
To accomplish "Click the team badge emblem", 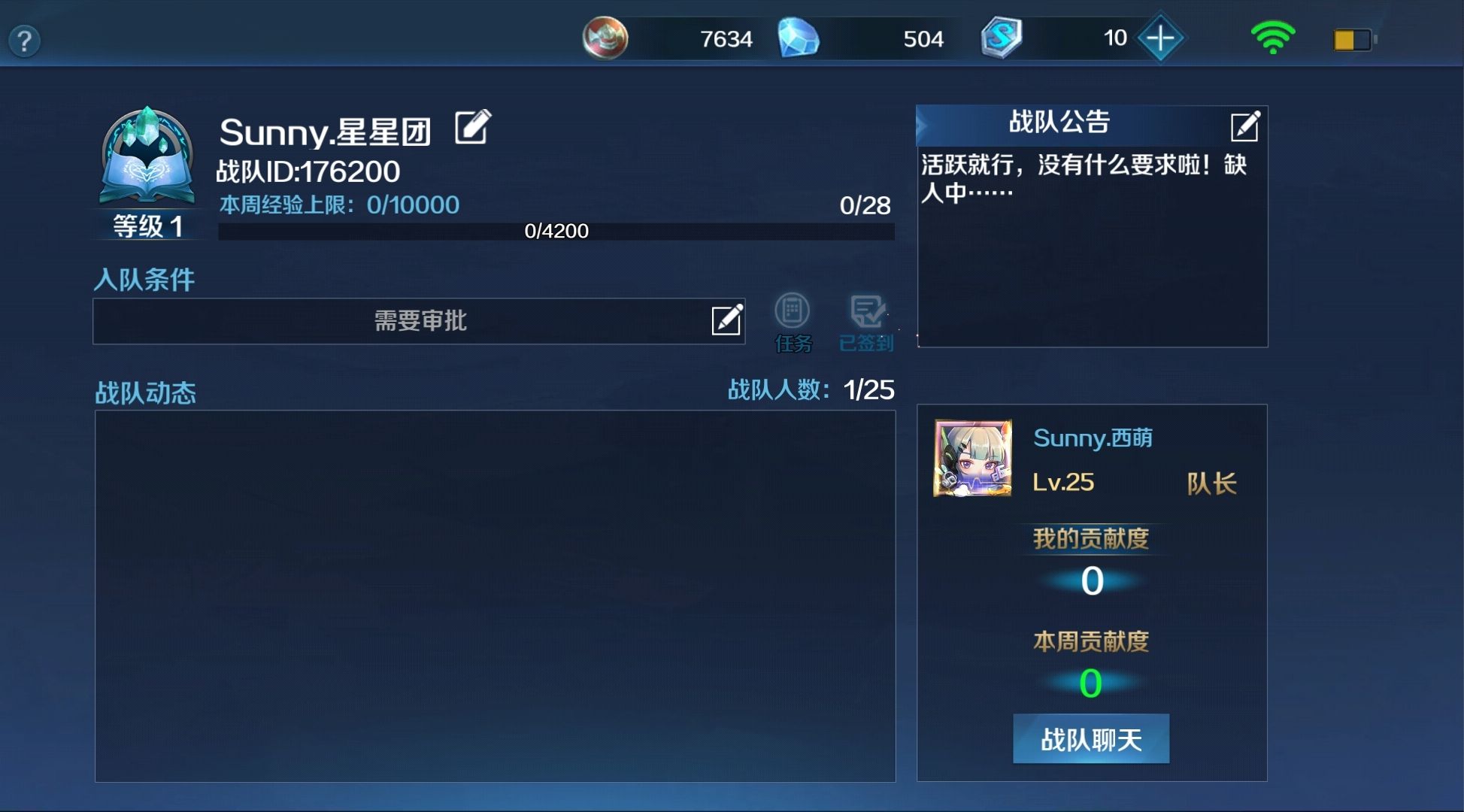I will point(147,156).
